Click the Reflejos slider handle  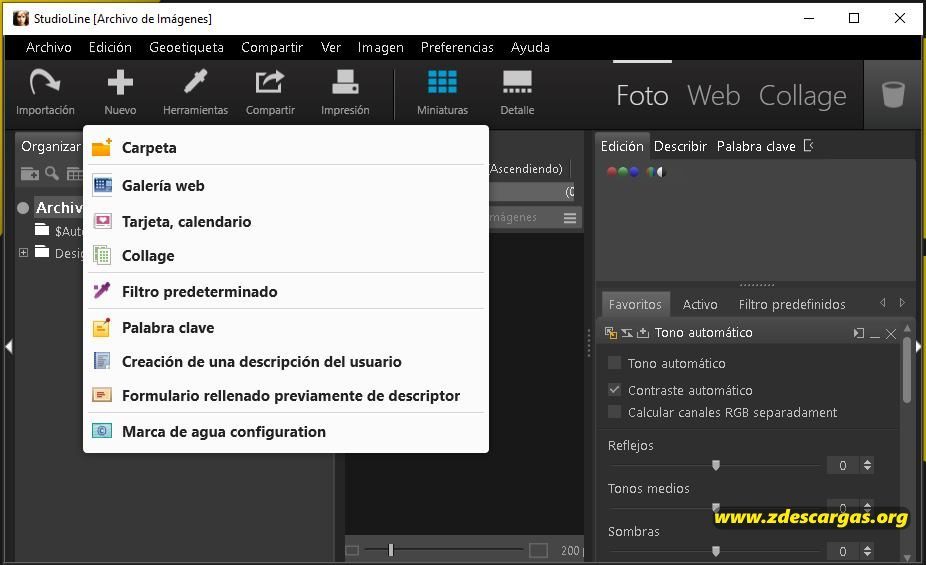pos(716,465)
